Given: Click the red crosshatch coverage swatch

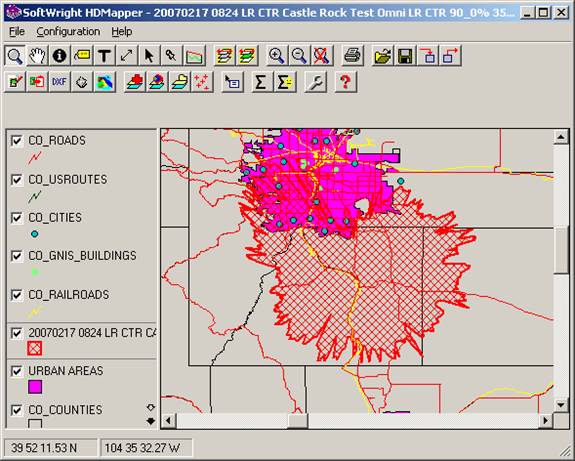Looking at the screenshot, I should coord(35,348).
